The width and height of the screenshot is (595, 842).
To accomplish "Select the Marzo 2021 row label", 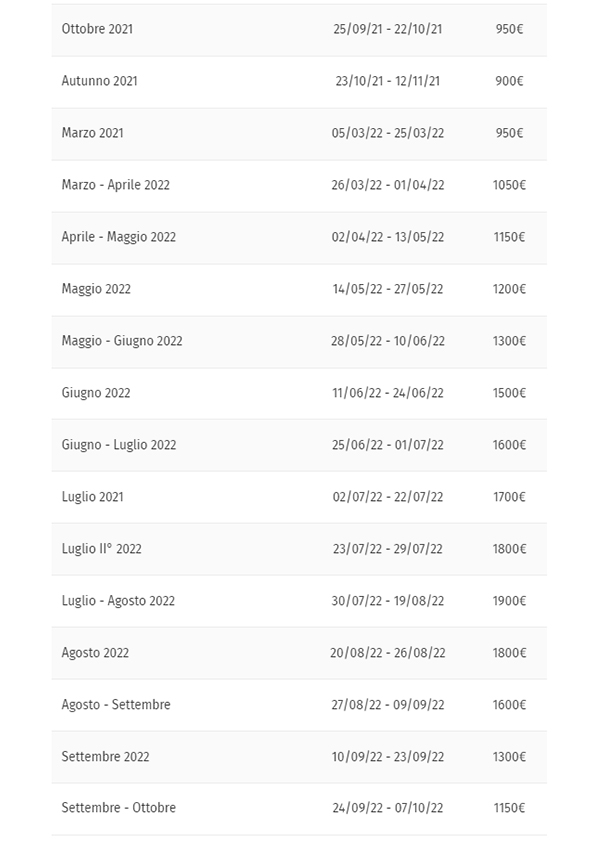I will coord(92,133).
